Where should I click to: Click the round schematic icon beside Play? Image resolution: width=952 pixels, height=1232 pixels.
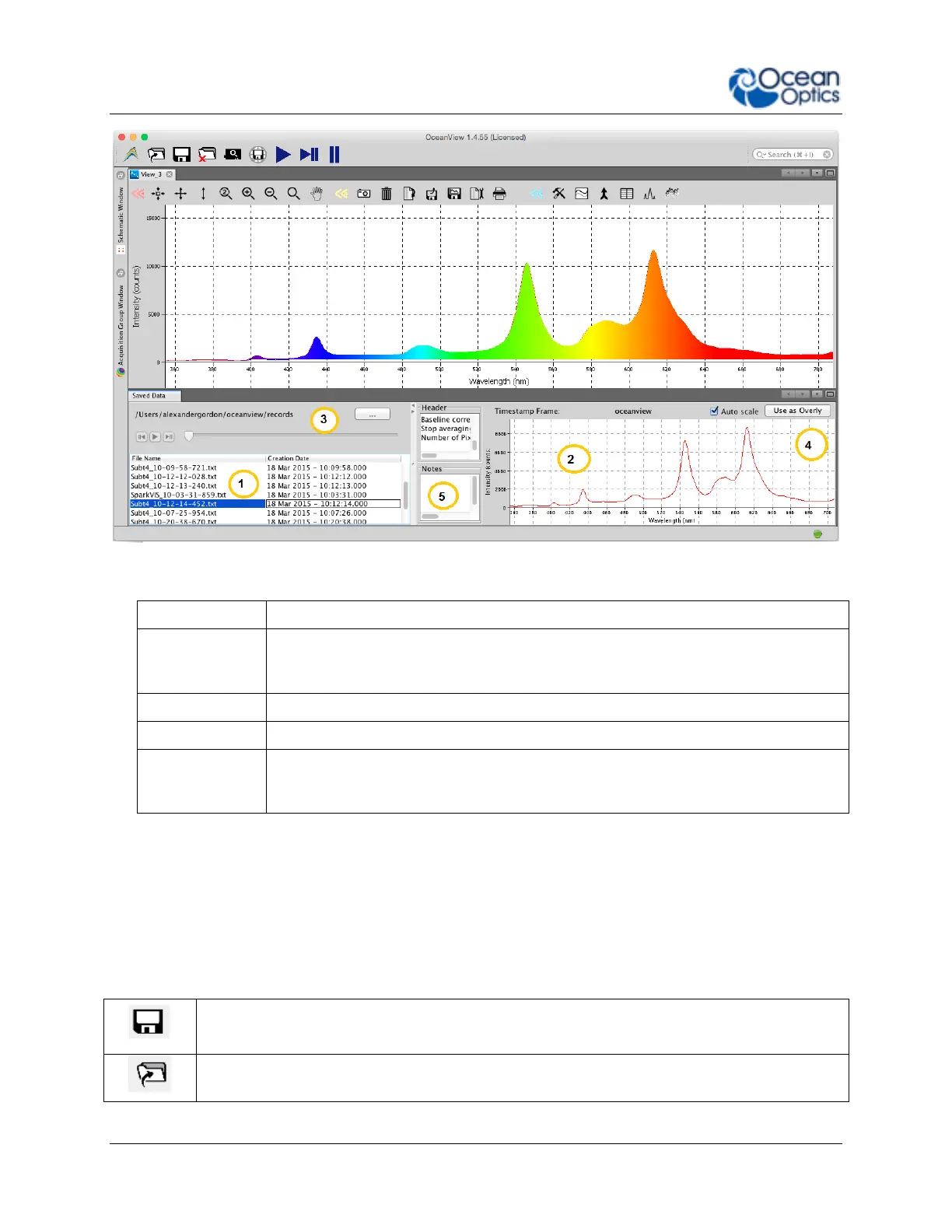(x=258, y=155)
